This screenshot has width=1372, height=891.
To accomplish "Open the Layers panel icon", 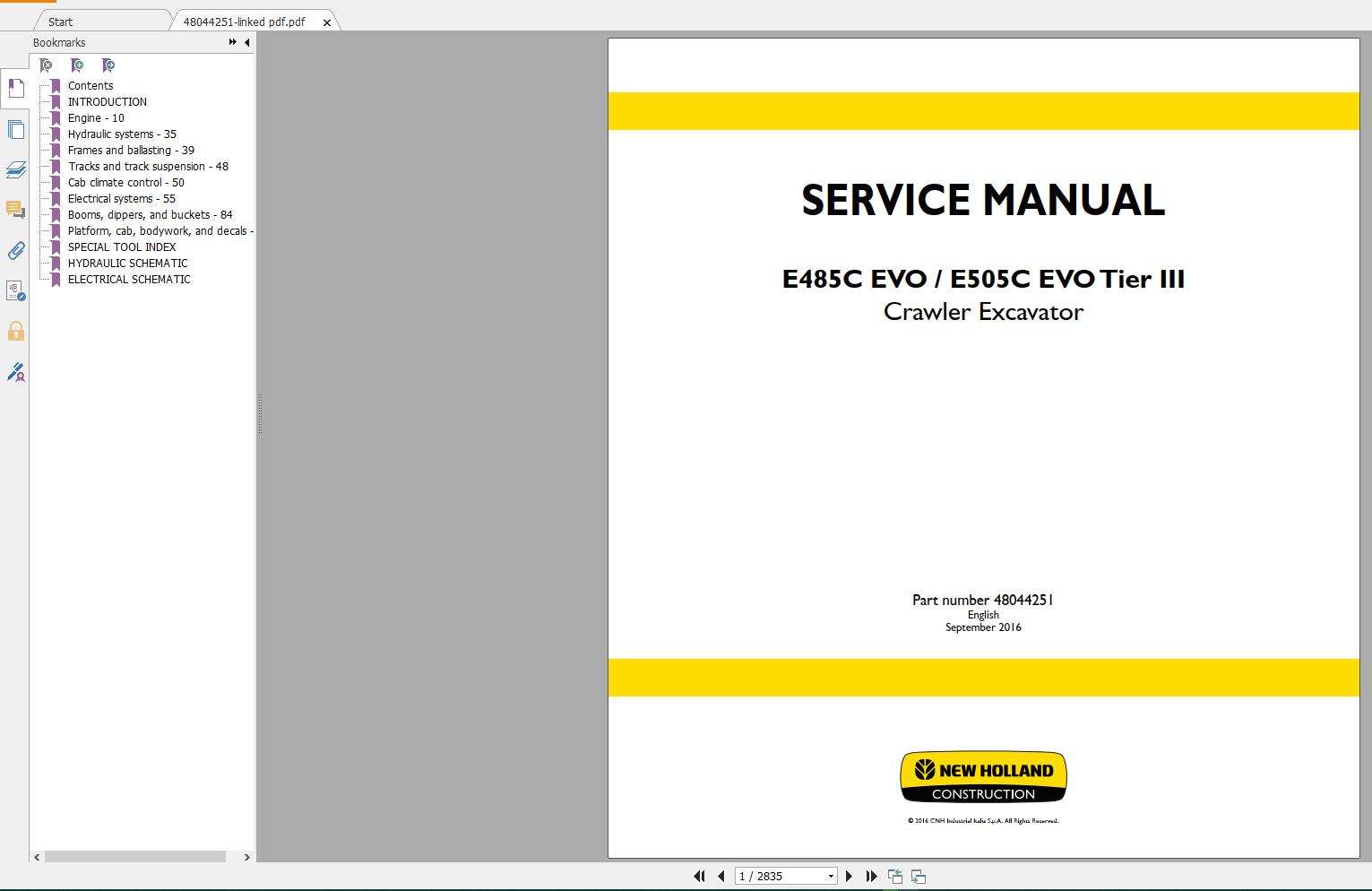I will 15,169.
